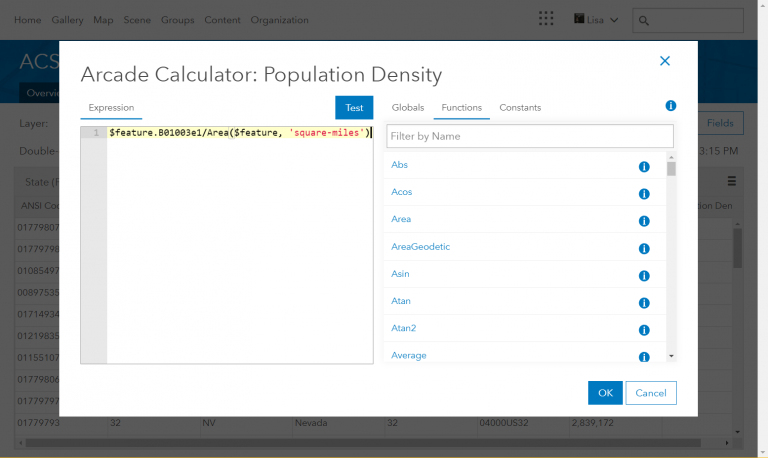
Task: Insert the Acos function
Action: (402, 192)
